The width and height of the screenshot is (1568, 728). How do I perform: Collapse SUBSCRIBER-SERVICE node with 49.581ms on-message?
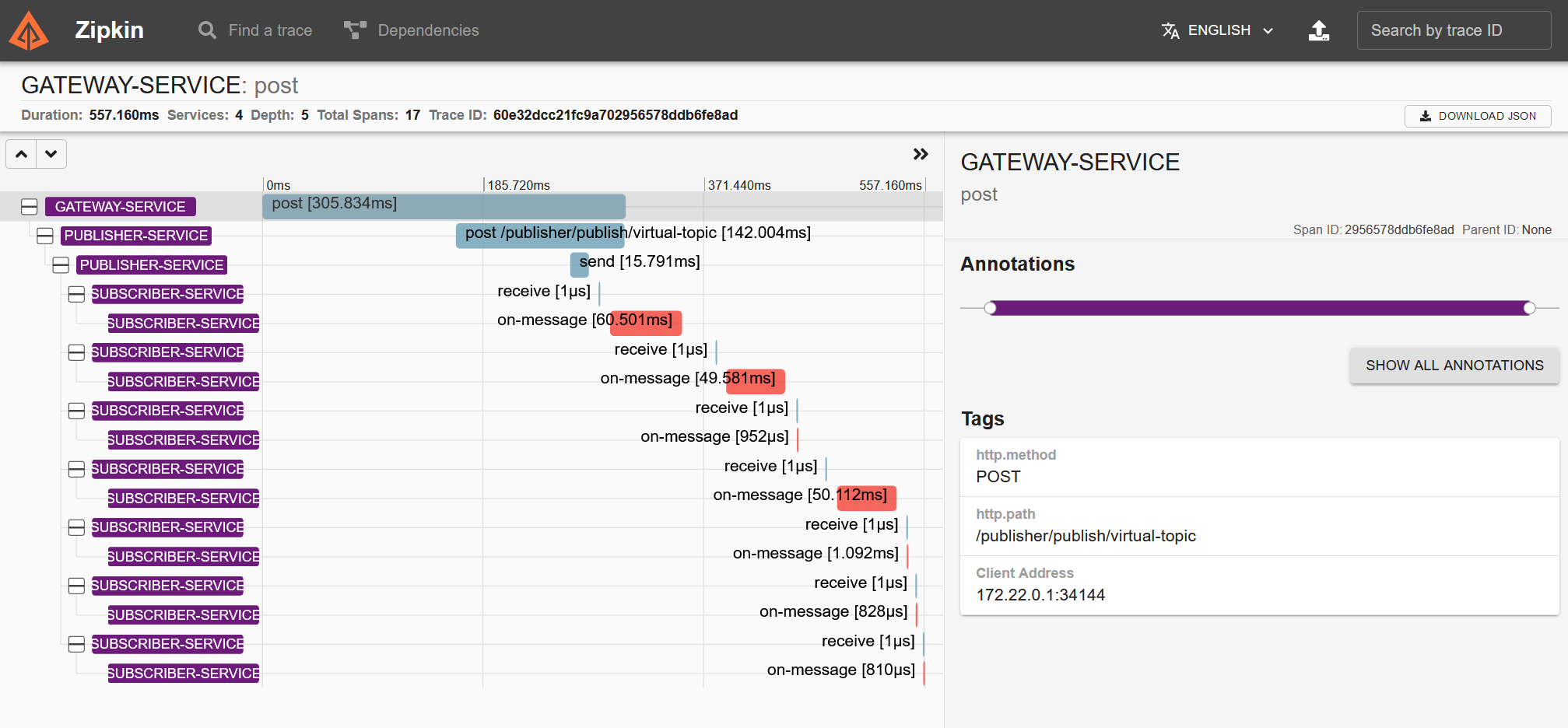(x=76, y=352)
